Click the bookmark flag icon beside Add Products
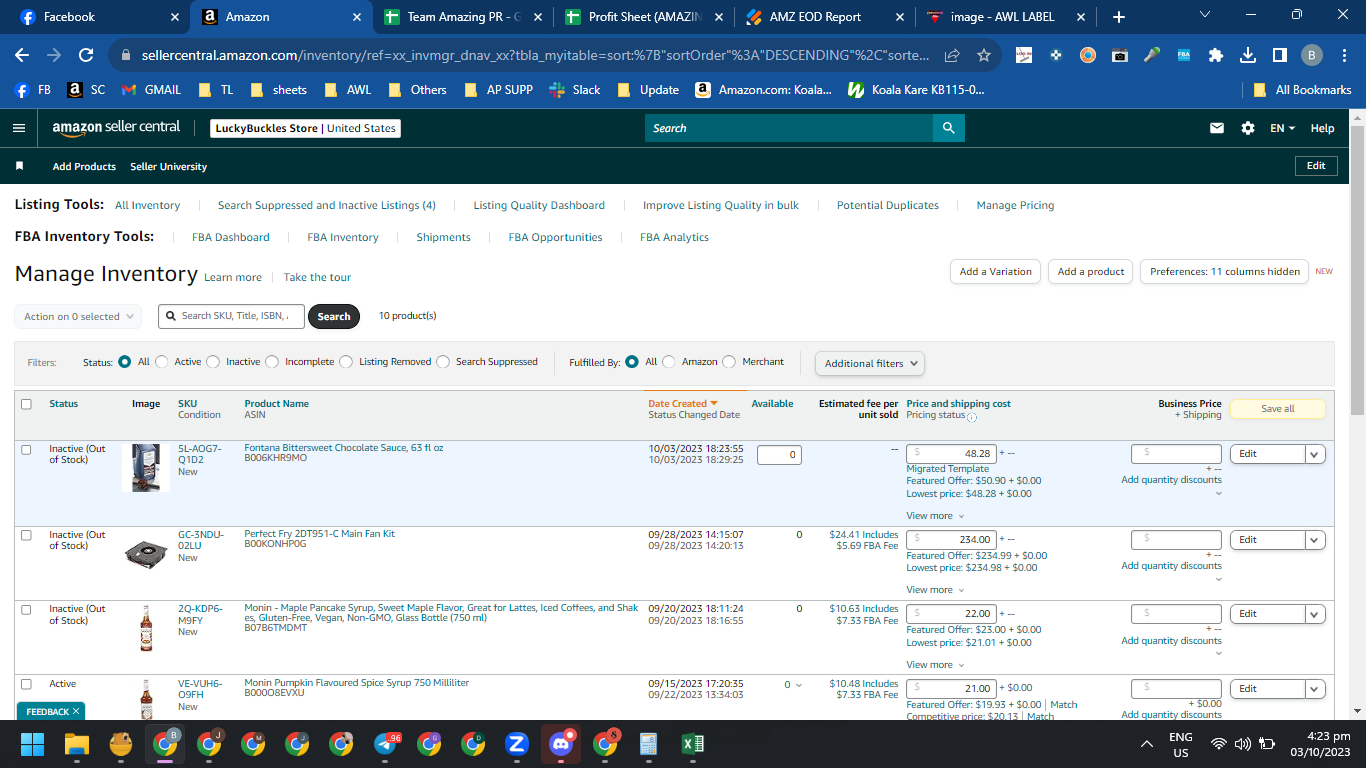Image resolution: width=1366 pixels, height=768 pixels. pyautogui.click(x=19, y=166)
